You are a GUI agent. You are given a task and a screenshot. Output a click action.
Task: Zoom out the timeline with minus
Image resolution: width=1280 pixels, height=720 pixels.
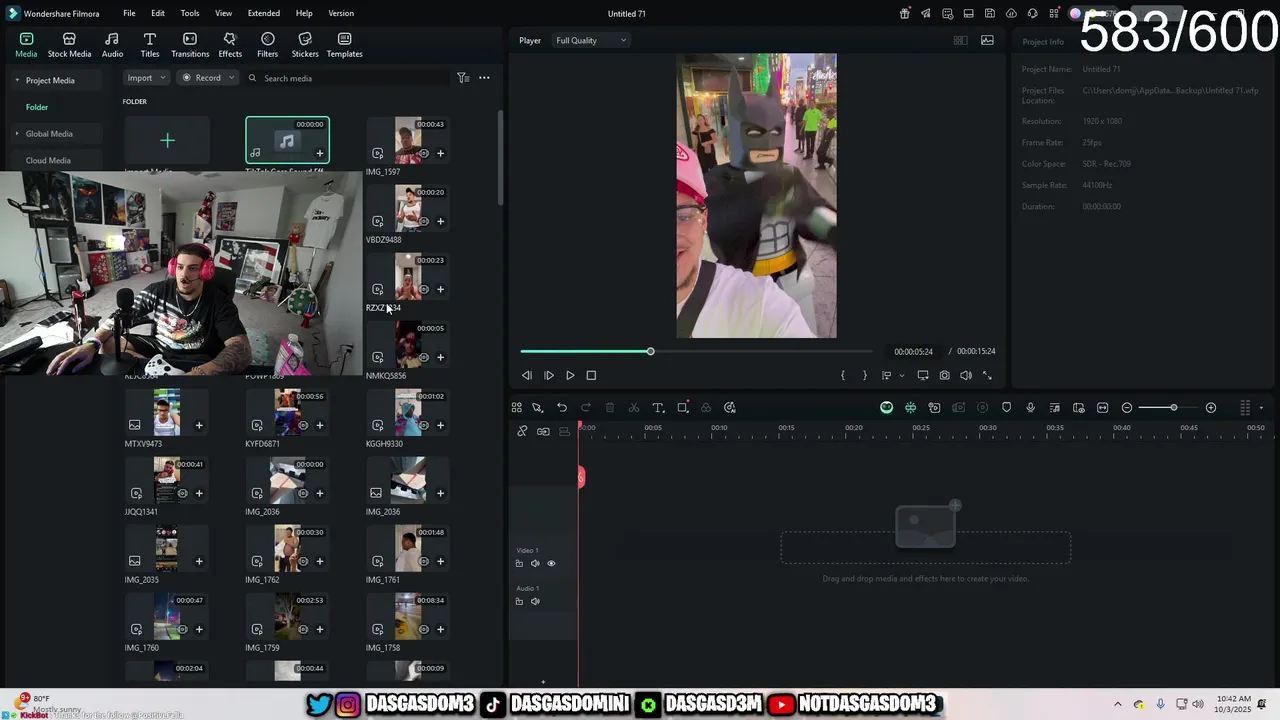(x=1127, y=407)
